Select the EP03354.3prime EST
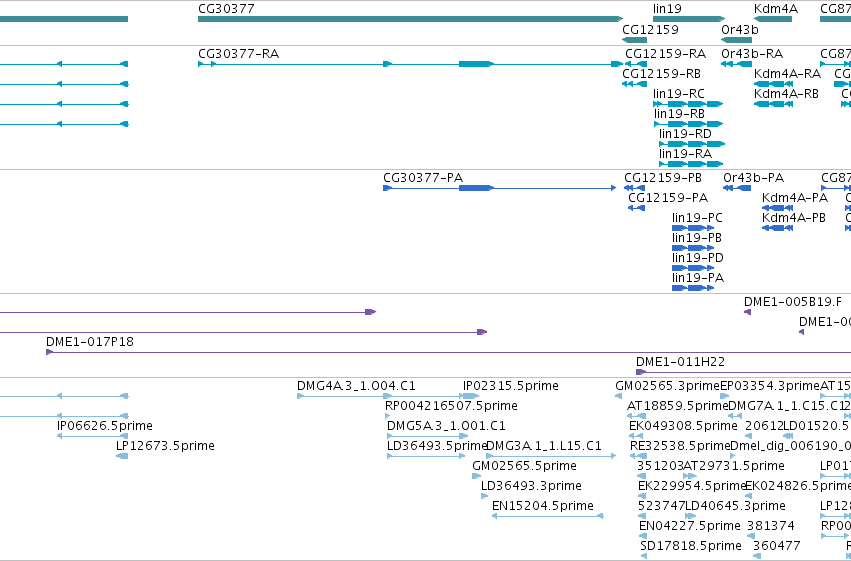Viewport: 851px width, 561px height. (724, 397)
